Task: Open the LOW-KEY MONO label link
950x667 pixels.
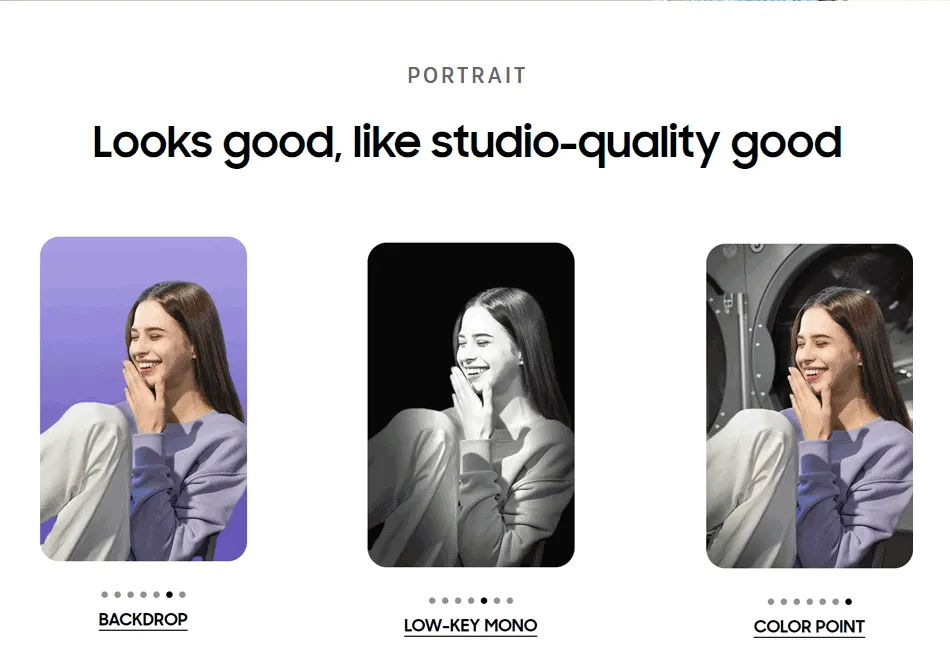Action: pyautogui.click(x=471, y=626)
